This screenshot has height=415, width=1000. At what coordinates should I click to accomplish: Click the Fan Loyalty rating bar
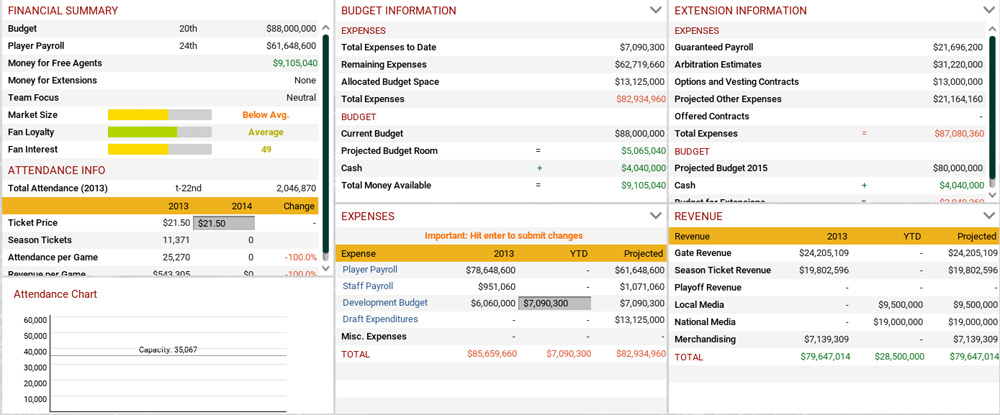click(x=159, y=132)
